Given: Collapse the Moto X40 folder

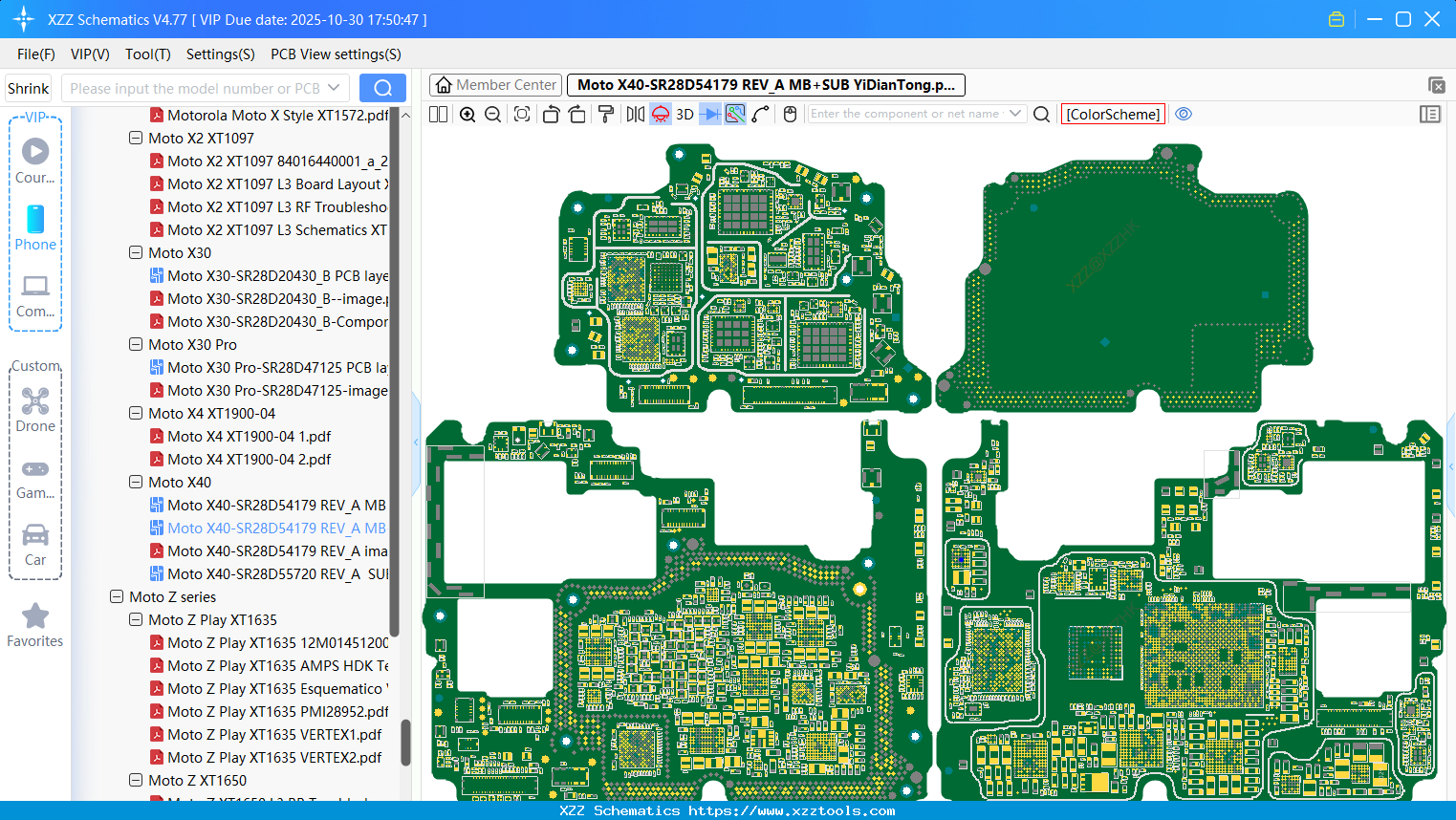Looking at the screenshot, I should pos(136,482).
